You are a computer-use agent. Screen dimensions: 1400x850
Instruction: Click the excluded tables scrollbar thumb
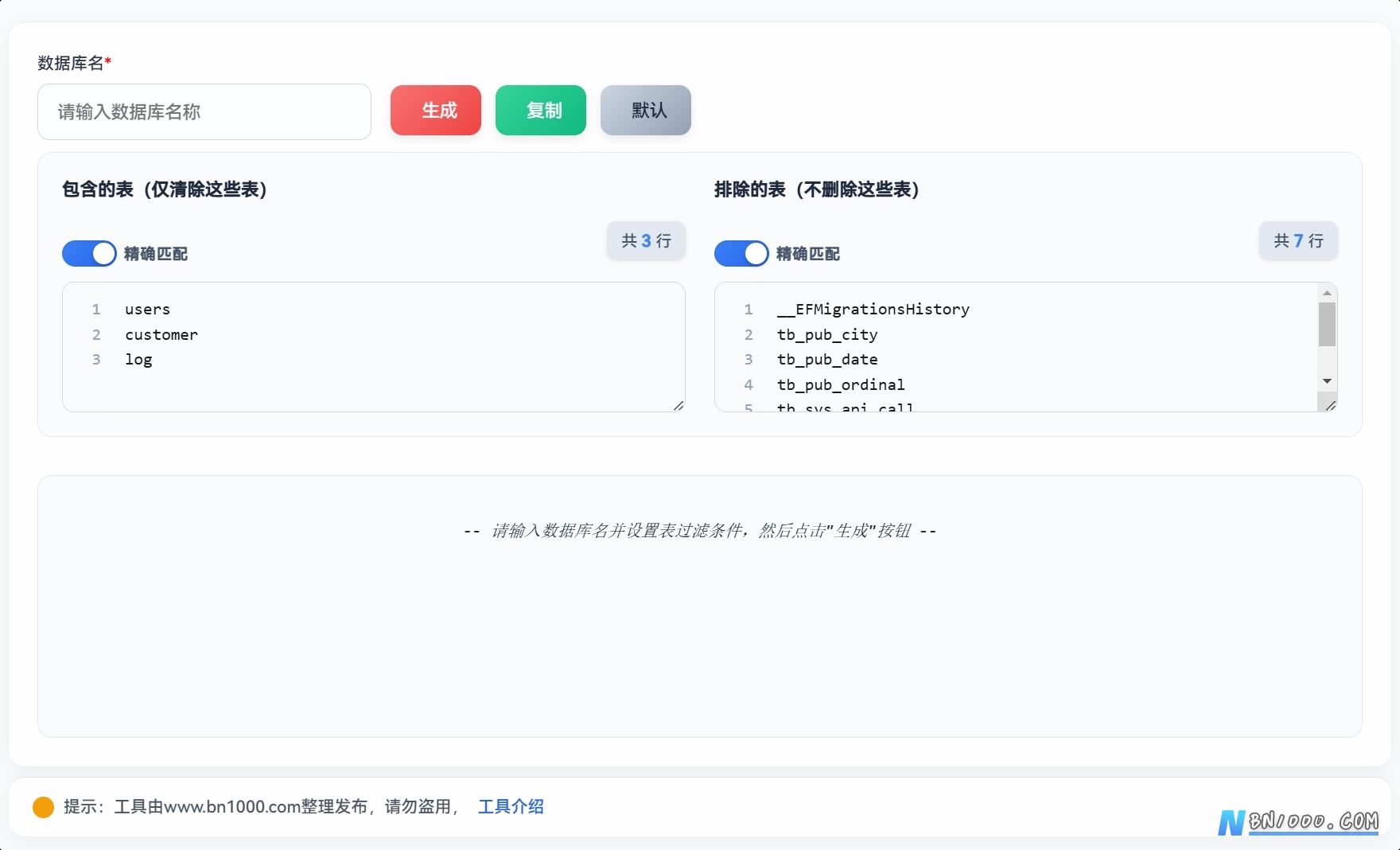[x=1327, y=325]
